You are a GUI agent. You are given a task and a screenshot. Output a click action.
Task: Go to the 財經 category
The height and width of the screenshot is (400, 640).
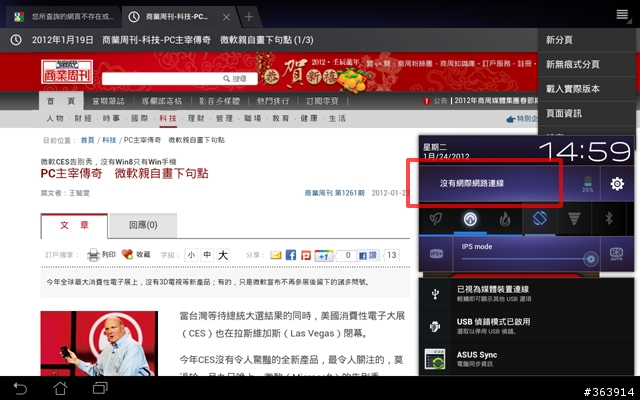point(83,119)
